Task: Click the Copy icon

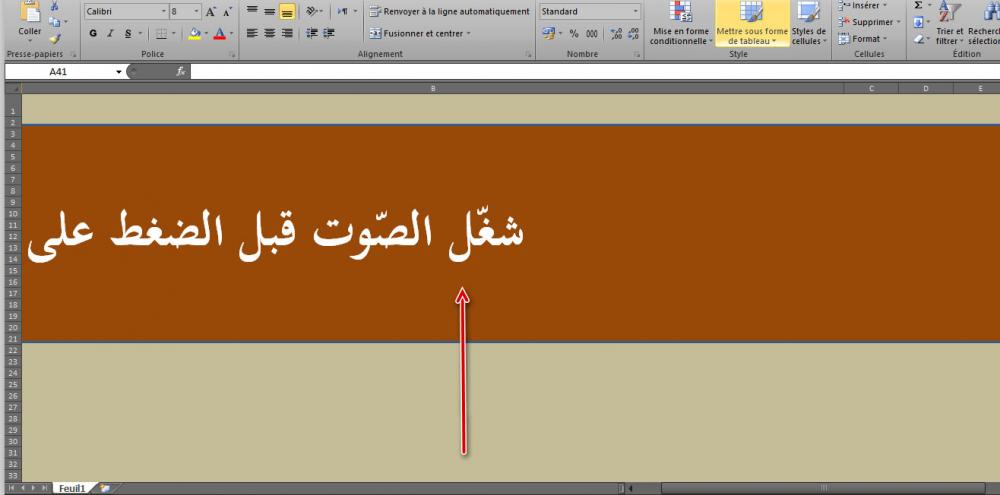Action: (54, 22)
